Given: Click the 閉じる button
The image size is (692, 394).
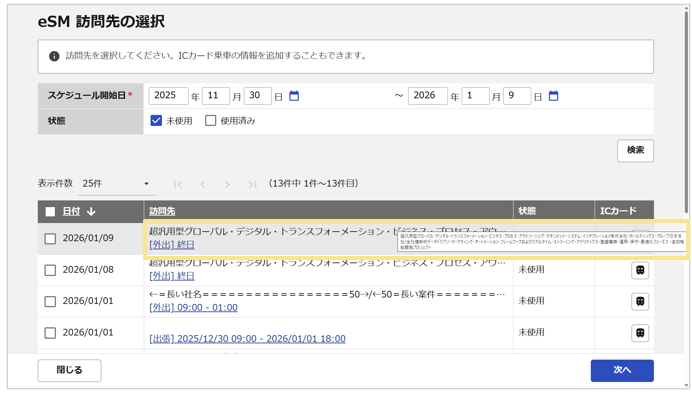Looking at the screenshot, I should coord(69,370).
